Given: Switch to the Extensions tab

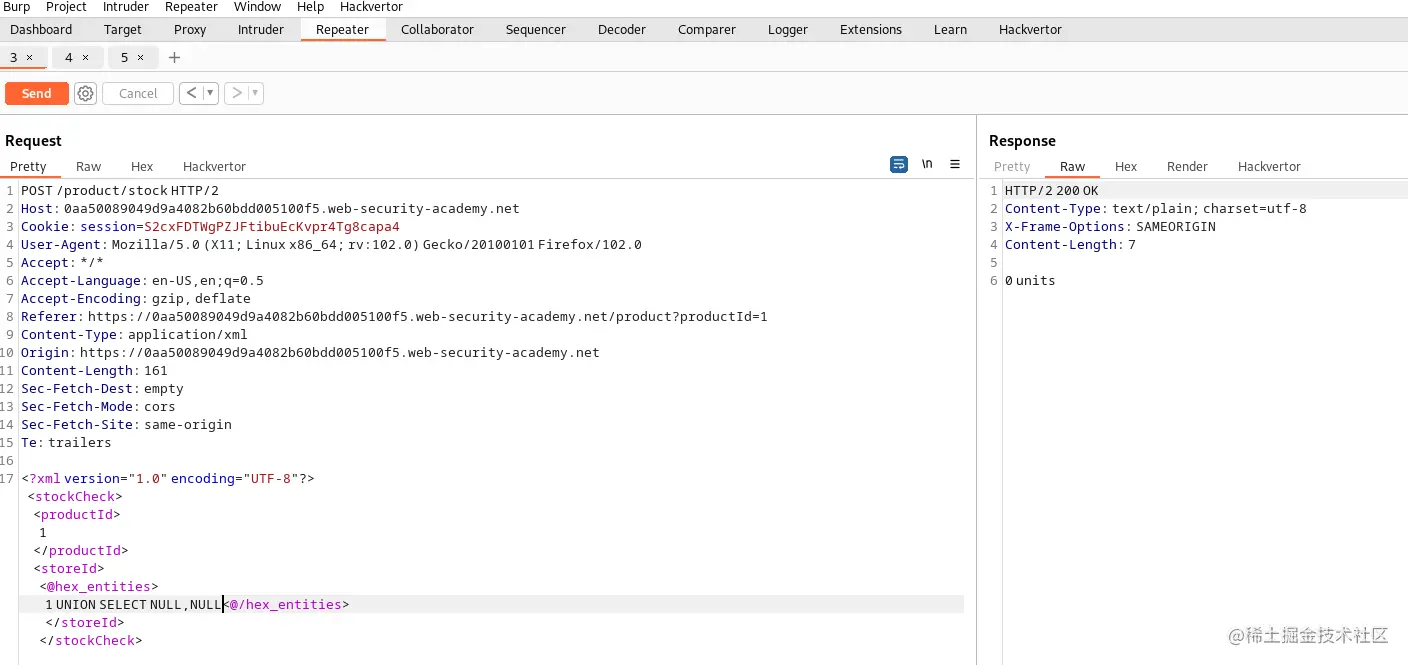Looking at the screenshot, I should 871,29.
